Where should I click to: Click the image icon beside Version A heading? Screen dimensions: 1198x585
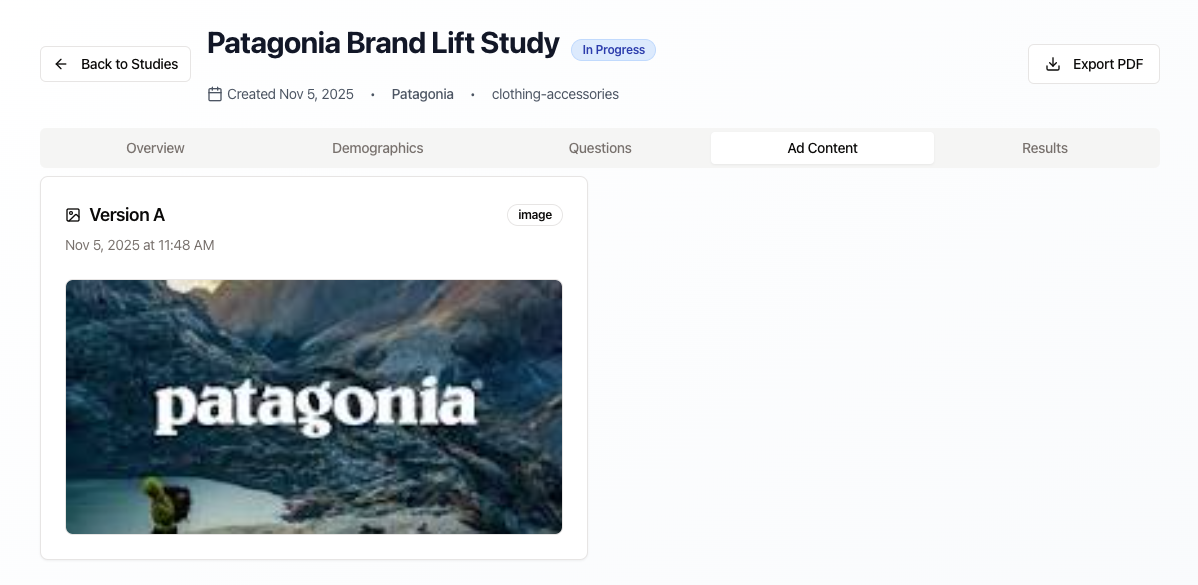pyautogui.click(x=73, y=214)
